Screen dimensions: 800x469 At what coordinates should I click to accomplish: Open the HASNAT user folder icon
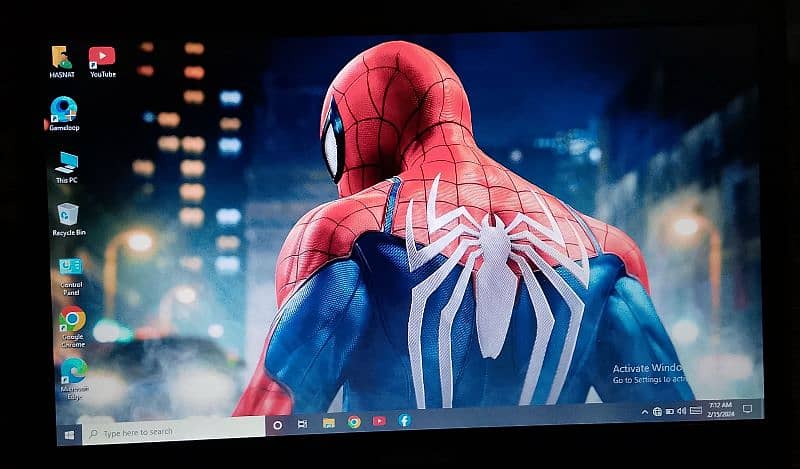pyautogui.click(x=63, y=58)
